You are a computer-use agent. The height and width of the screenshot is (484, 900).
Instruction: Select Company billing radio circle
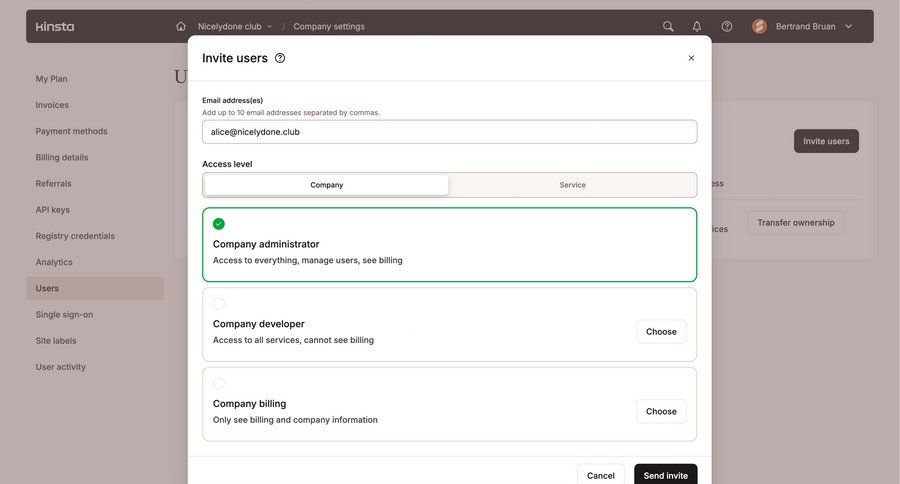[x=219, y=384]
